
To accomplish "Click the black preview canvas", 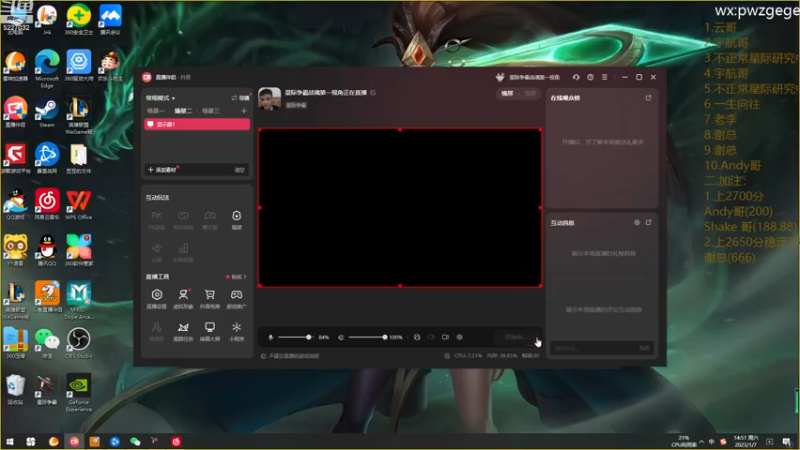I will pos(400,208).
